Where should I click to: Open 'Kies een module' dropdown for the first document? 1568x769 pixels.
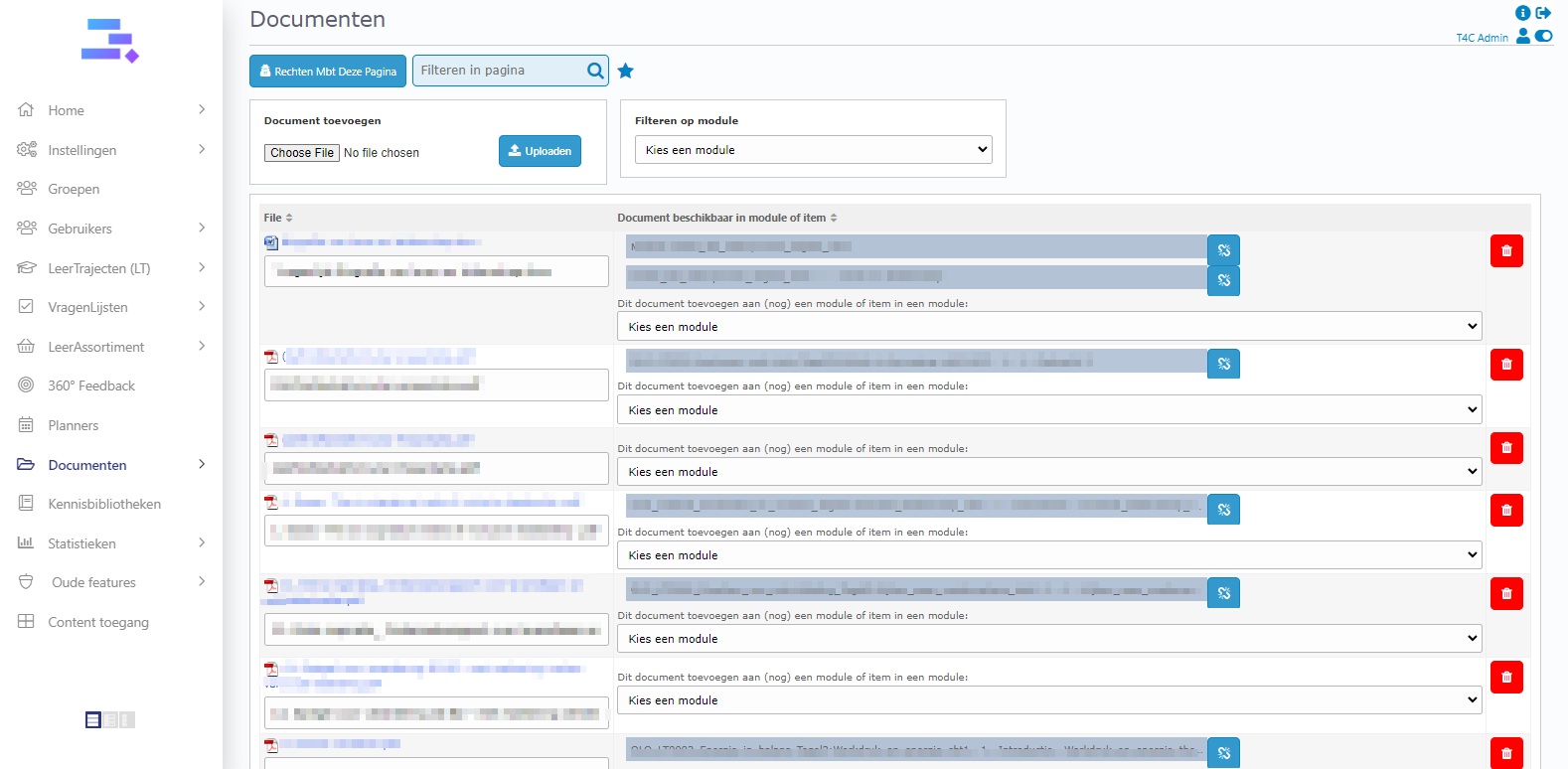tap(1049, 327)
